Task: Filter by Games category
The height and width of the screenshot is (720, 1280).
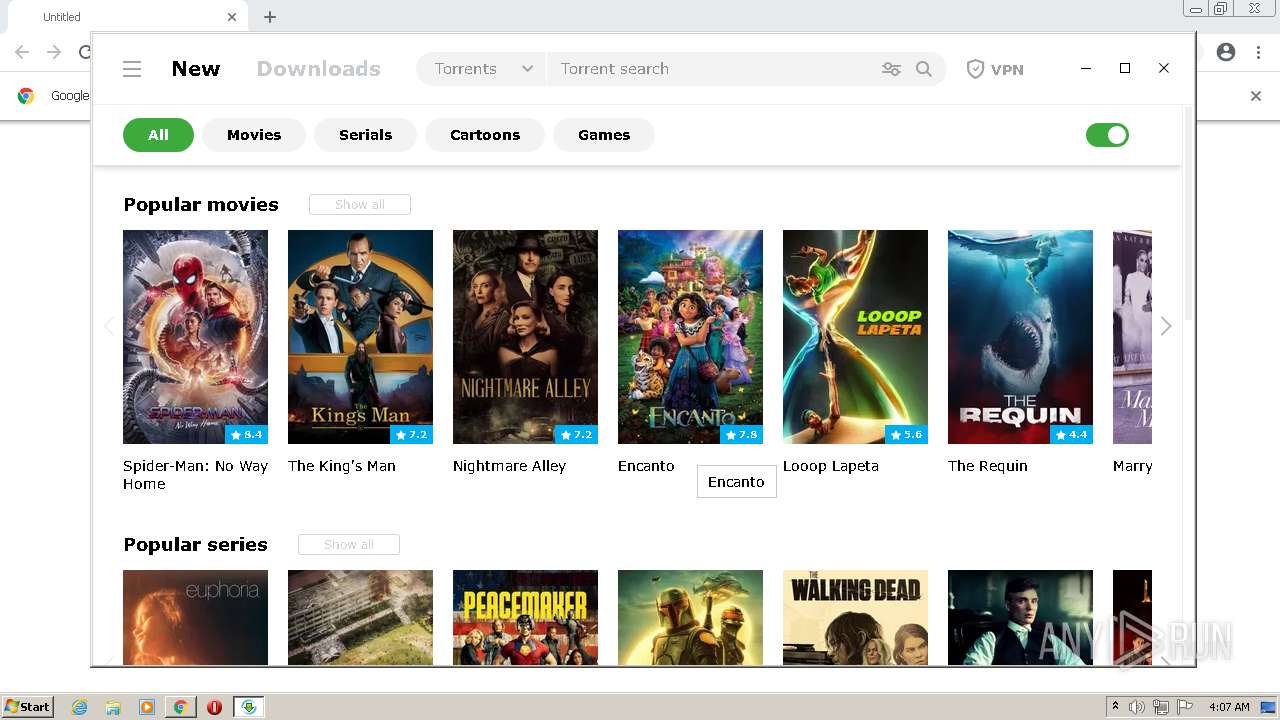Action: (604, 135)
